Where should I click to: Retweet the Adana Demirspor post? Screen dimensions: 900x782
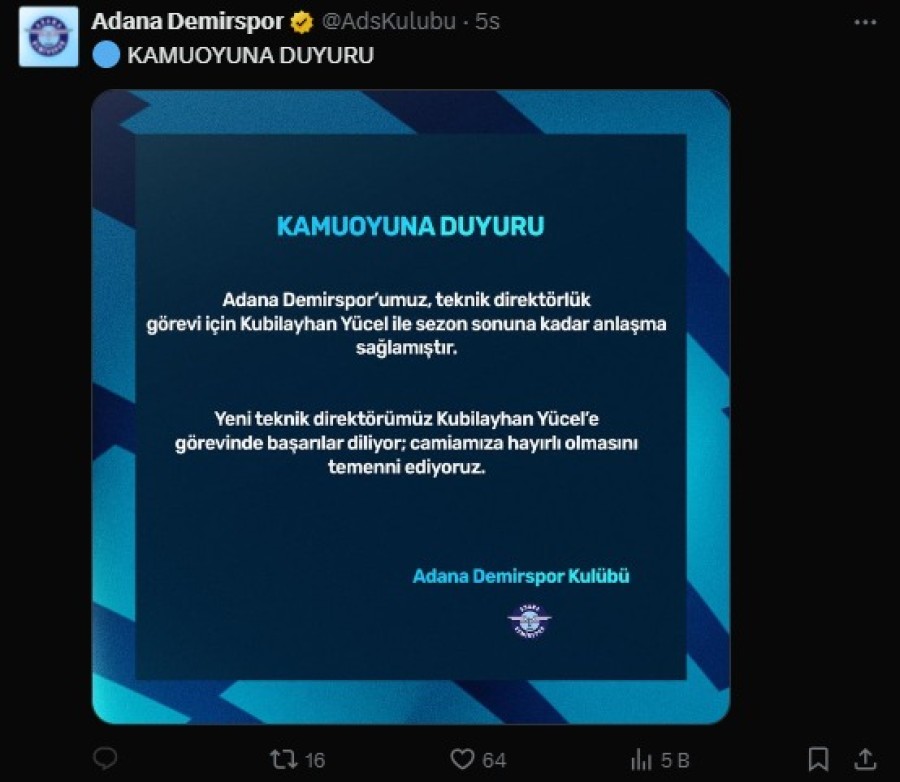click(284, 759)
